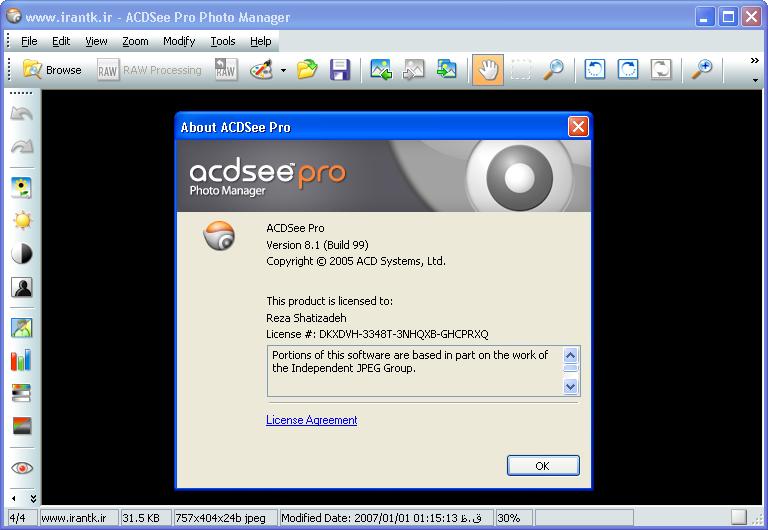
Task: Open the Browse mode button
Action: 52,70
